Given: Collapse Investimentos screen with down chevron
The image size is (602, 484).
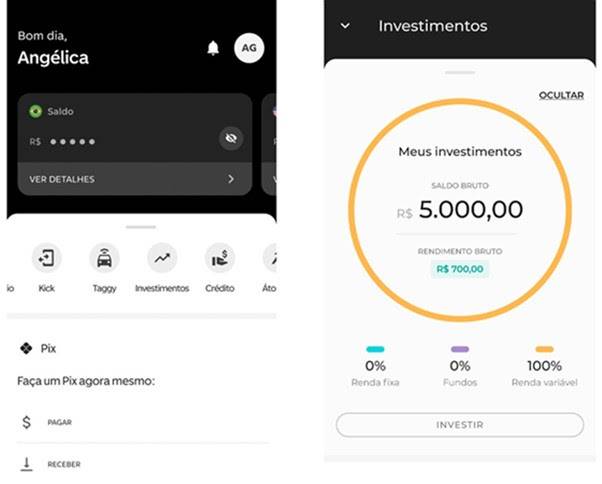Looking at the screenshot, I should click(345, 26).
